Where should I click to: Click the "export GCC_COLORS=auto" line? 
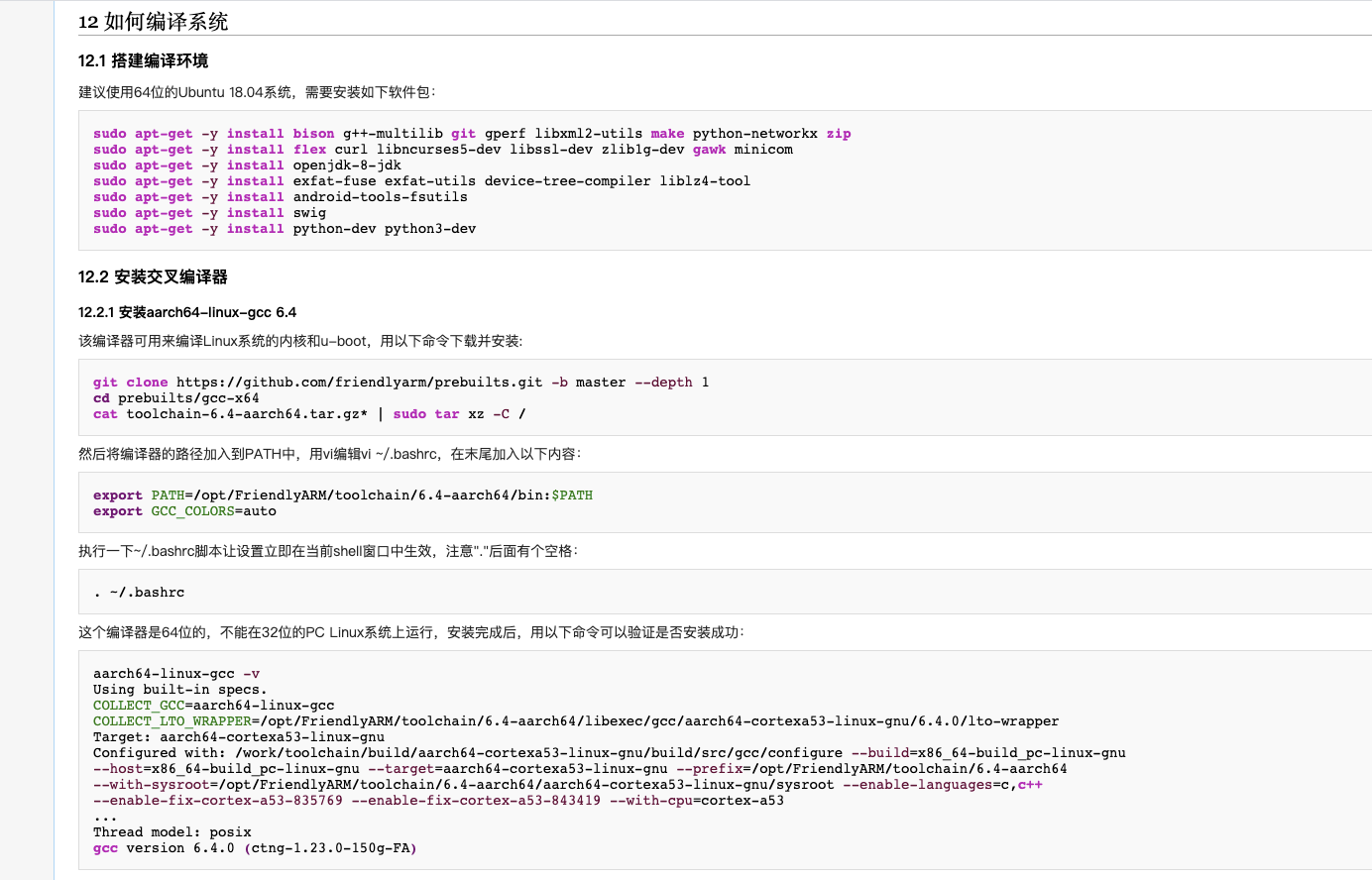(x=184, y=511)
